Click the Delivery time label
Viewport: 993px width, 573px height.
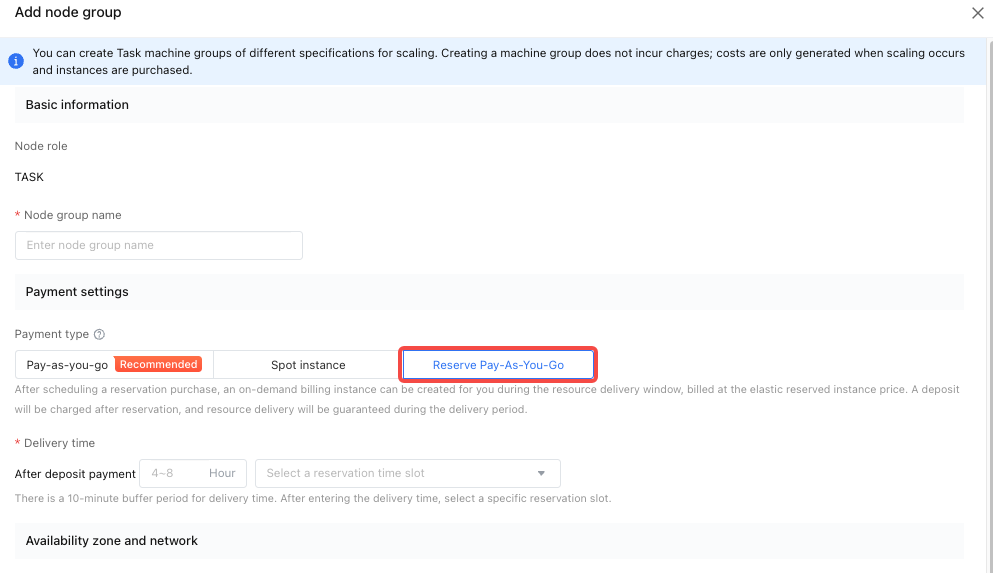pos(60,443)
